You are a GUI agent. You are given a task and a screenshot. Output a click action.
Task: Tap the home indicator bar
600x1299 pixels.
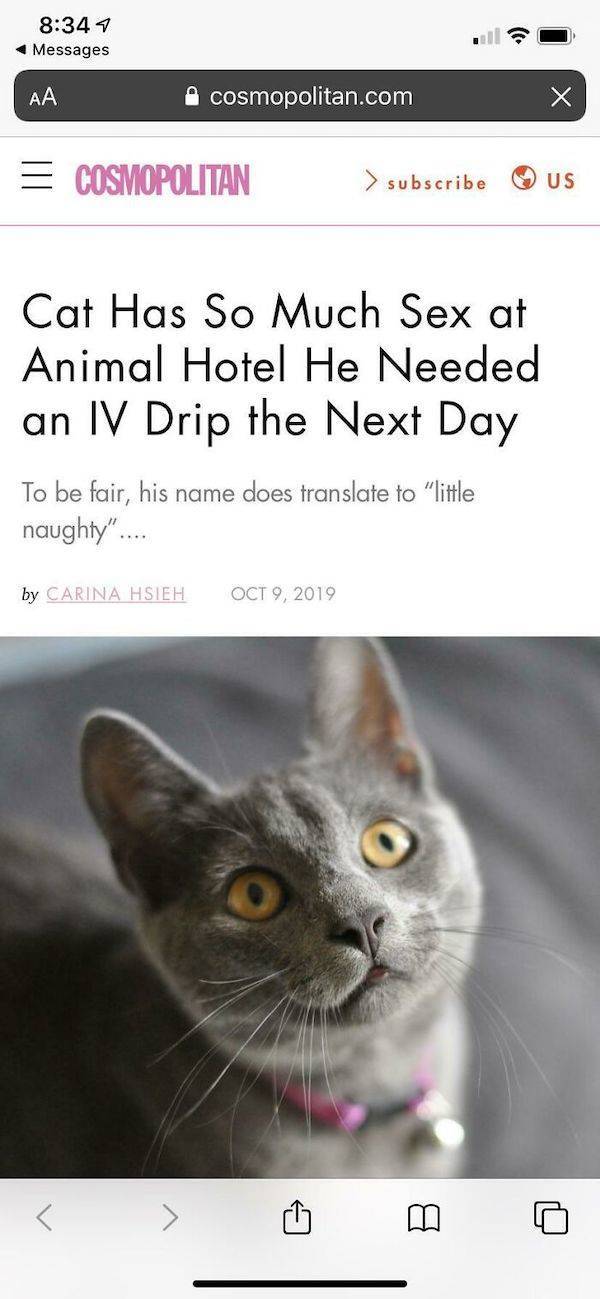[x=300, y=1283]
